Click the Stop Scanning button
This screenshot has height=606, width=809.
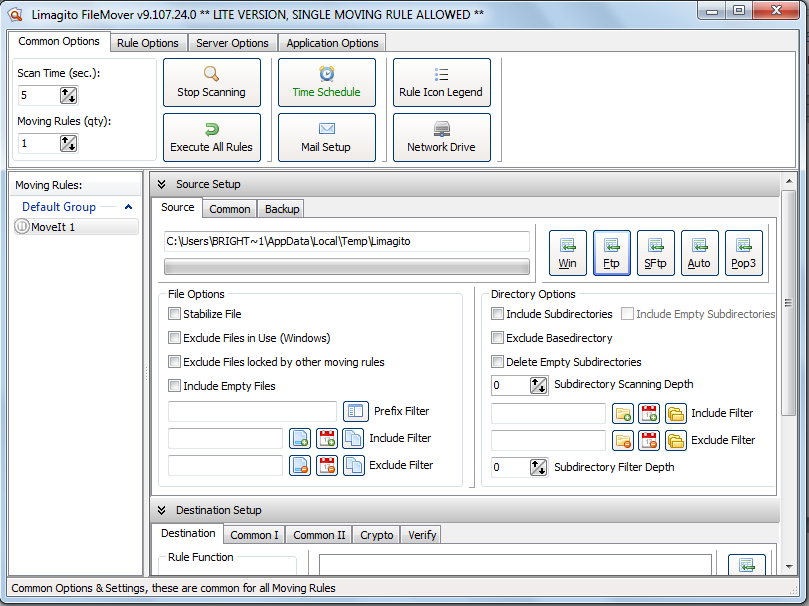click(x=211, y=82)
